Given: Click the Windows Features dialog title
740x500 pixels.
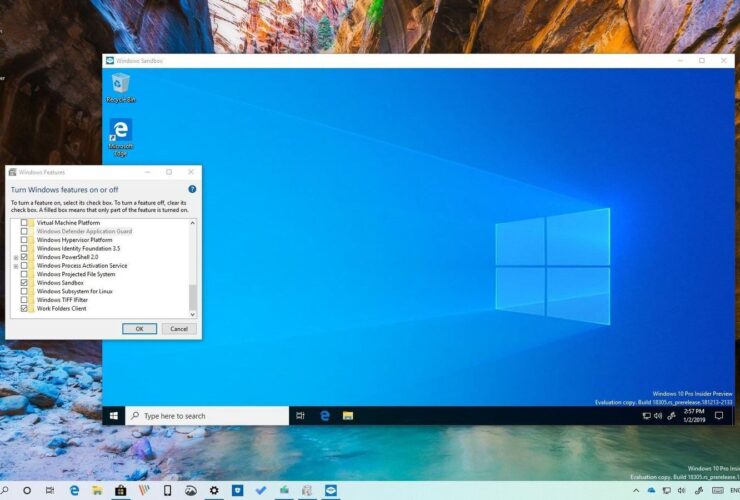Looking at the screenshot, I should [42, 172].
